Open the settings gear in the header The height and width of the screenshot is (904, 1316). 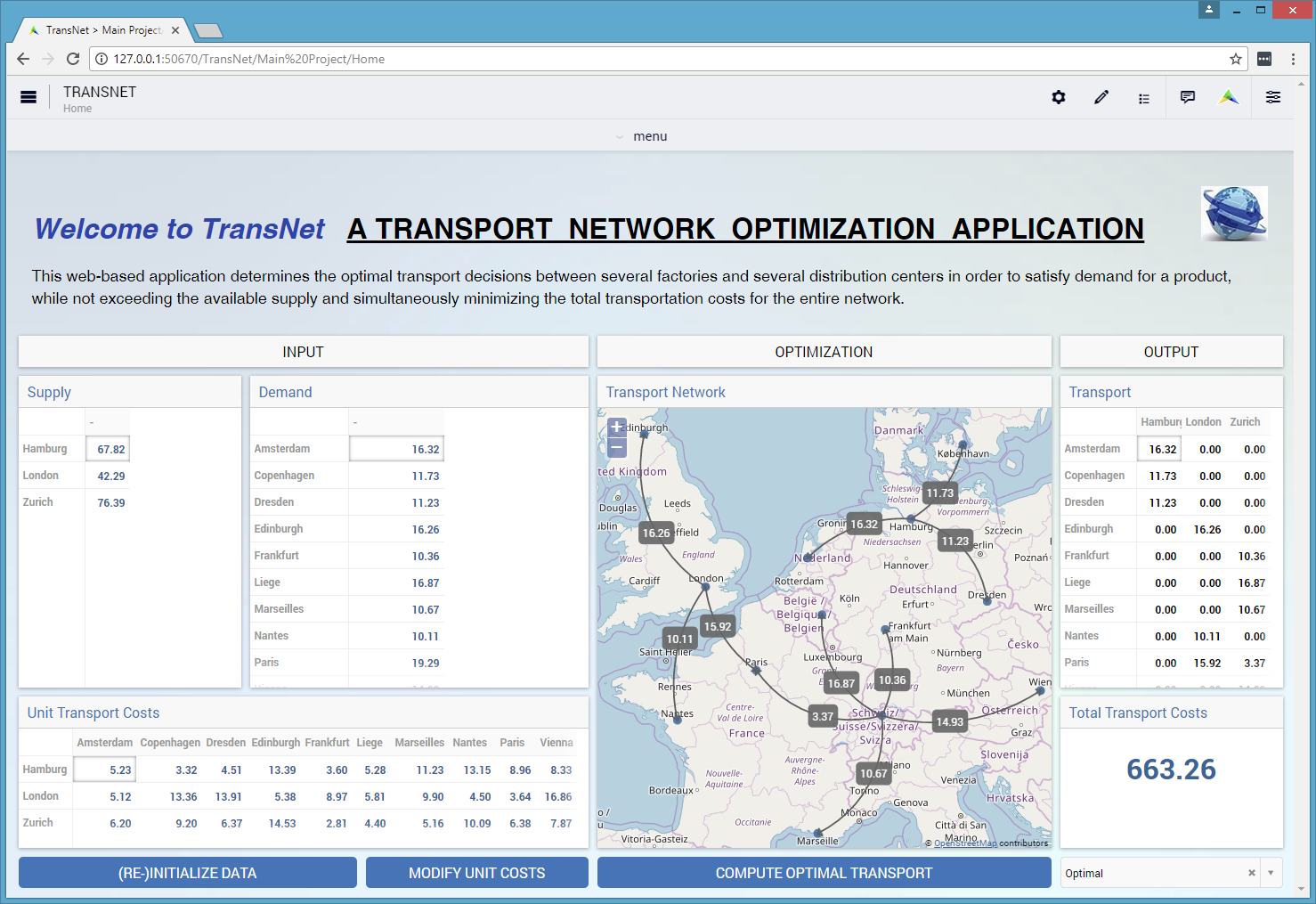coord(1059,97)
